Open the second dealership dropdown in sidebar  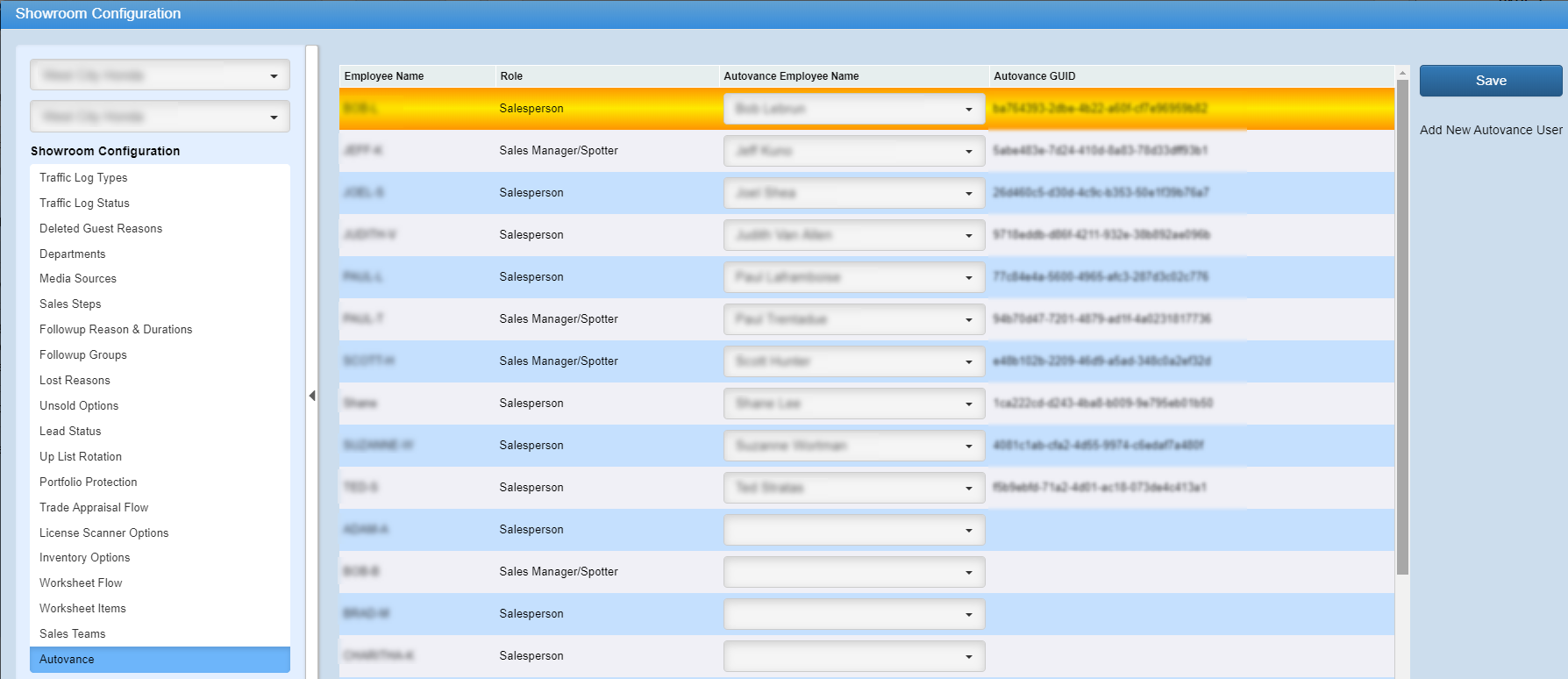[160, 117]
